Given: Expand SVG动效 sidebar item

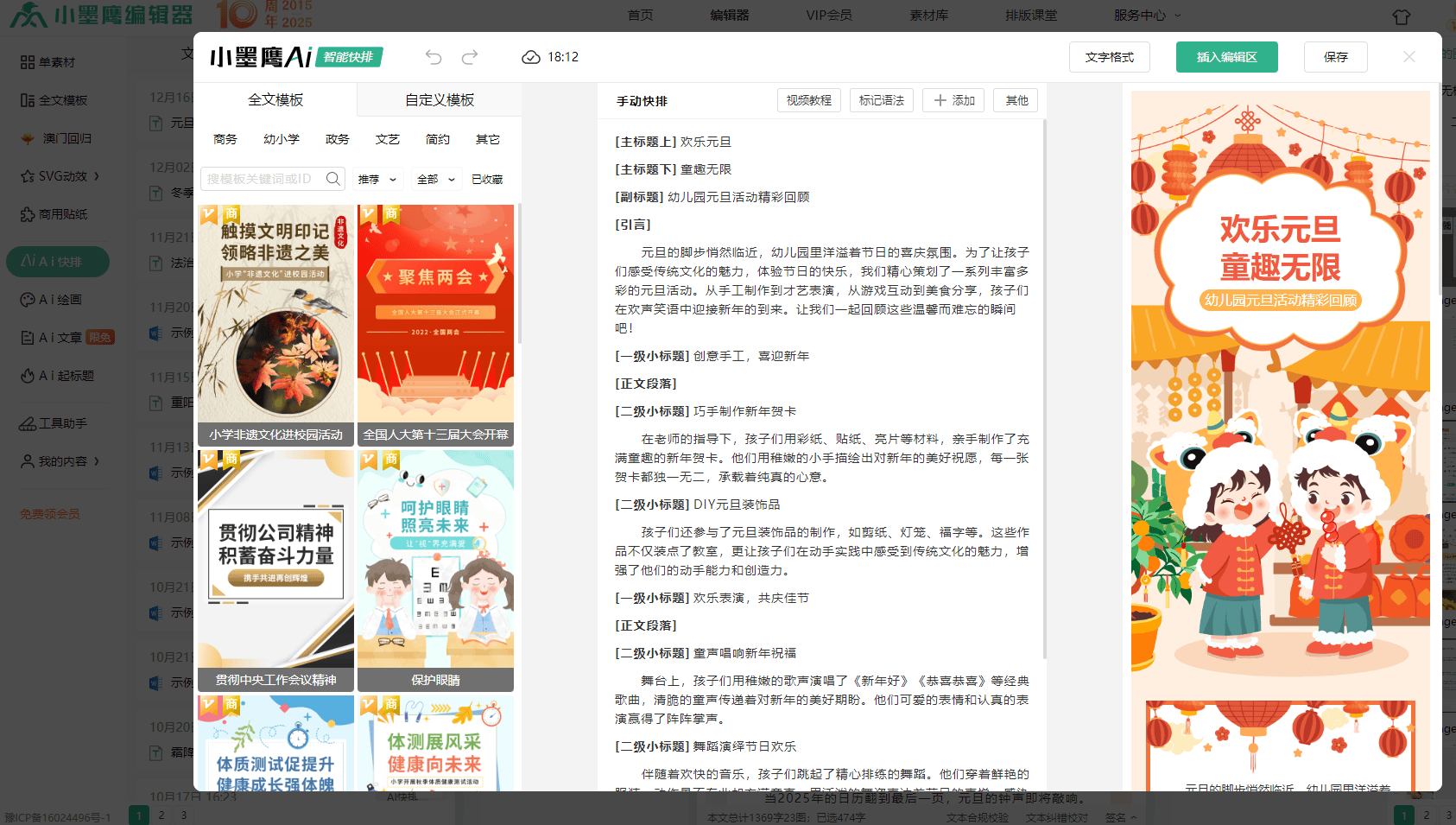Looking at the screenshot, I should click(60, 176).
